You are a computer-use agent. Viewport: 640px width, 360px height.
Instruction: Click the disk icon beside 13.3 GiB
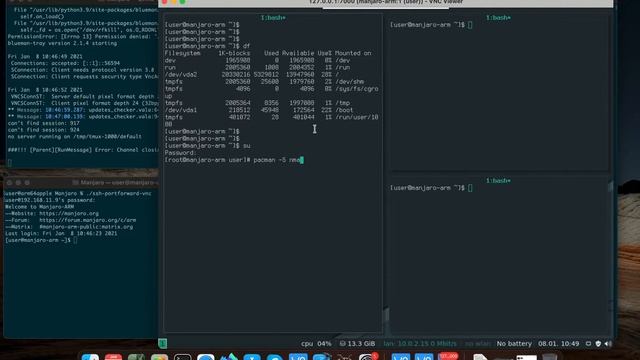(342, 344)
